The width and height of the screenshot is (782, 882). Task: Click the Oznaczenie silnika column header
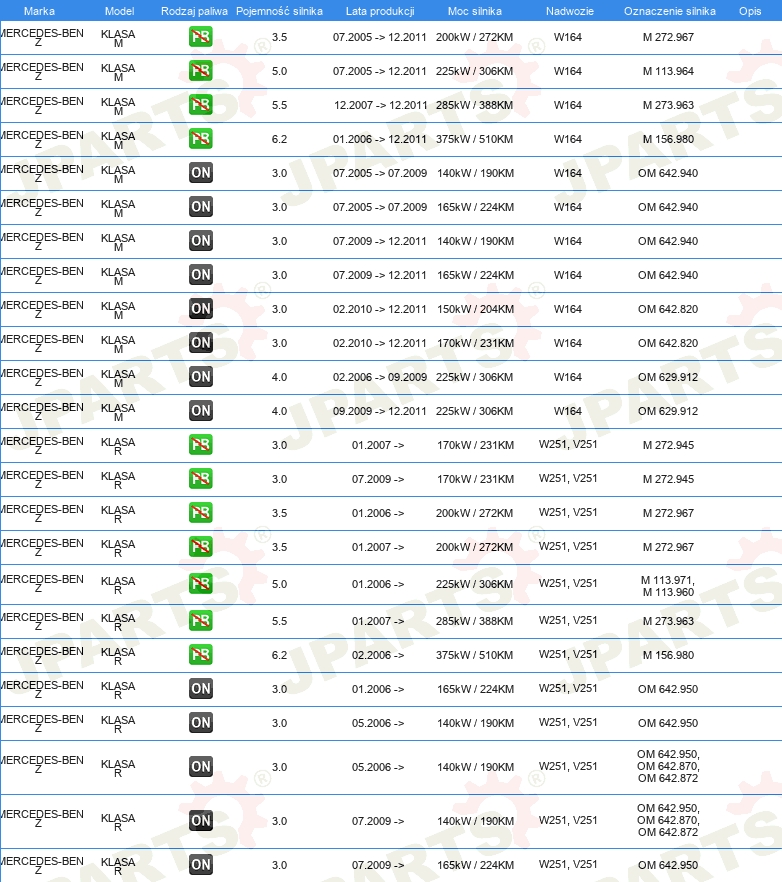669,11
